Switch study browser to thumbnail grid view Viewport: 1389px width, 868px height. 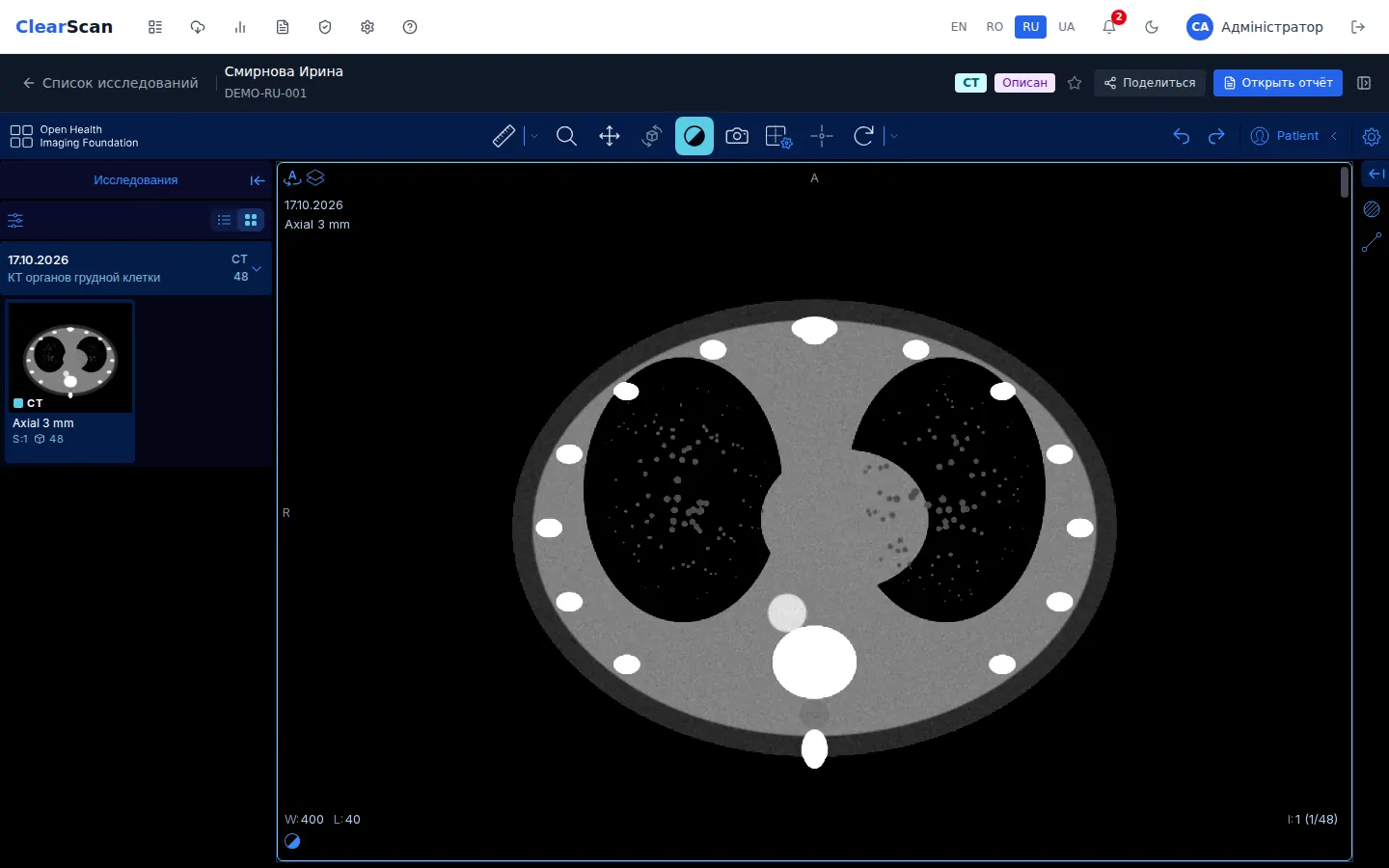point(251,220)
